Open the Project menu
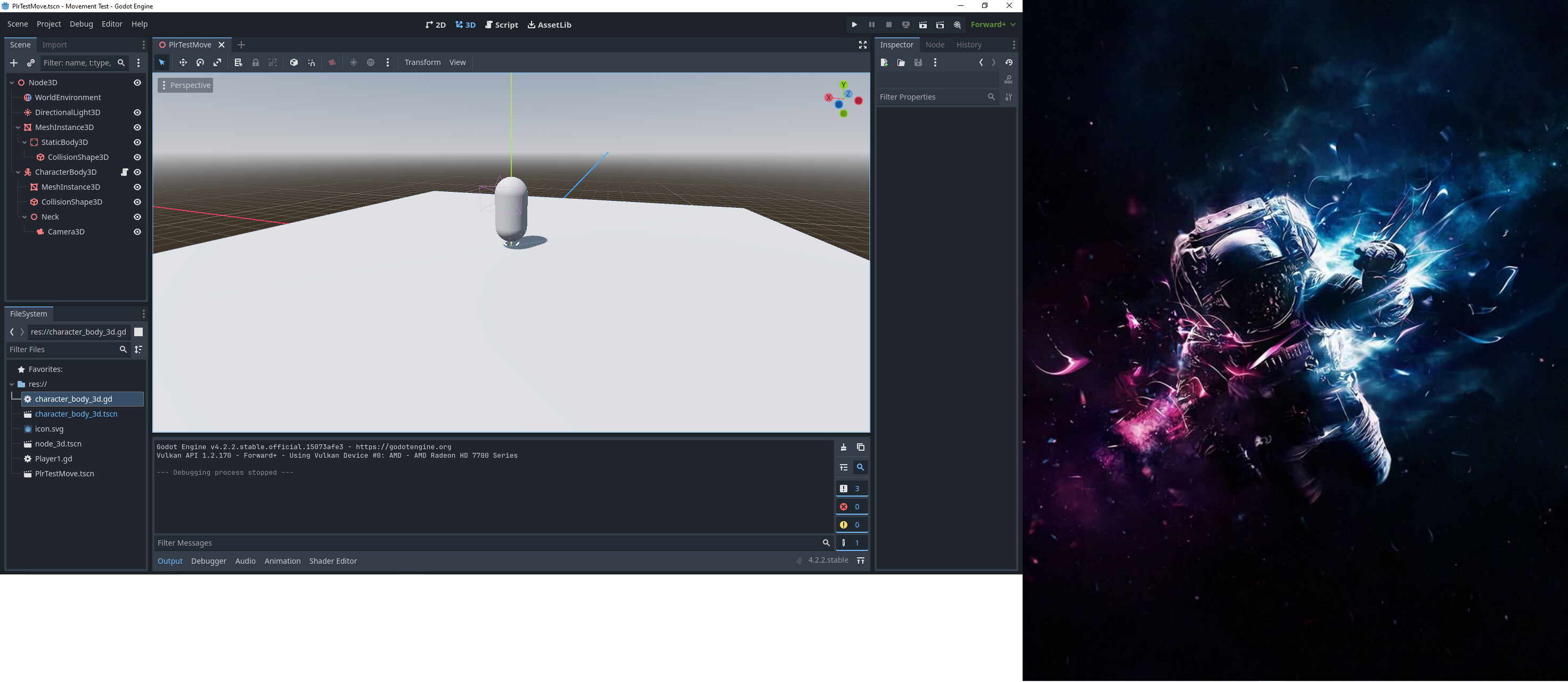The height and width of the screenshot is (682, 1568). [x=48, y=25]
